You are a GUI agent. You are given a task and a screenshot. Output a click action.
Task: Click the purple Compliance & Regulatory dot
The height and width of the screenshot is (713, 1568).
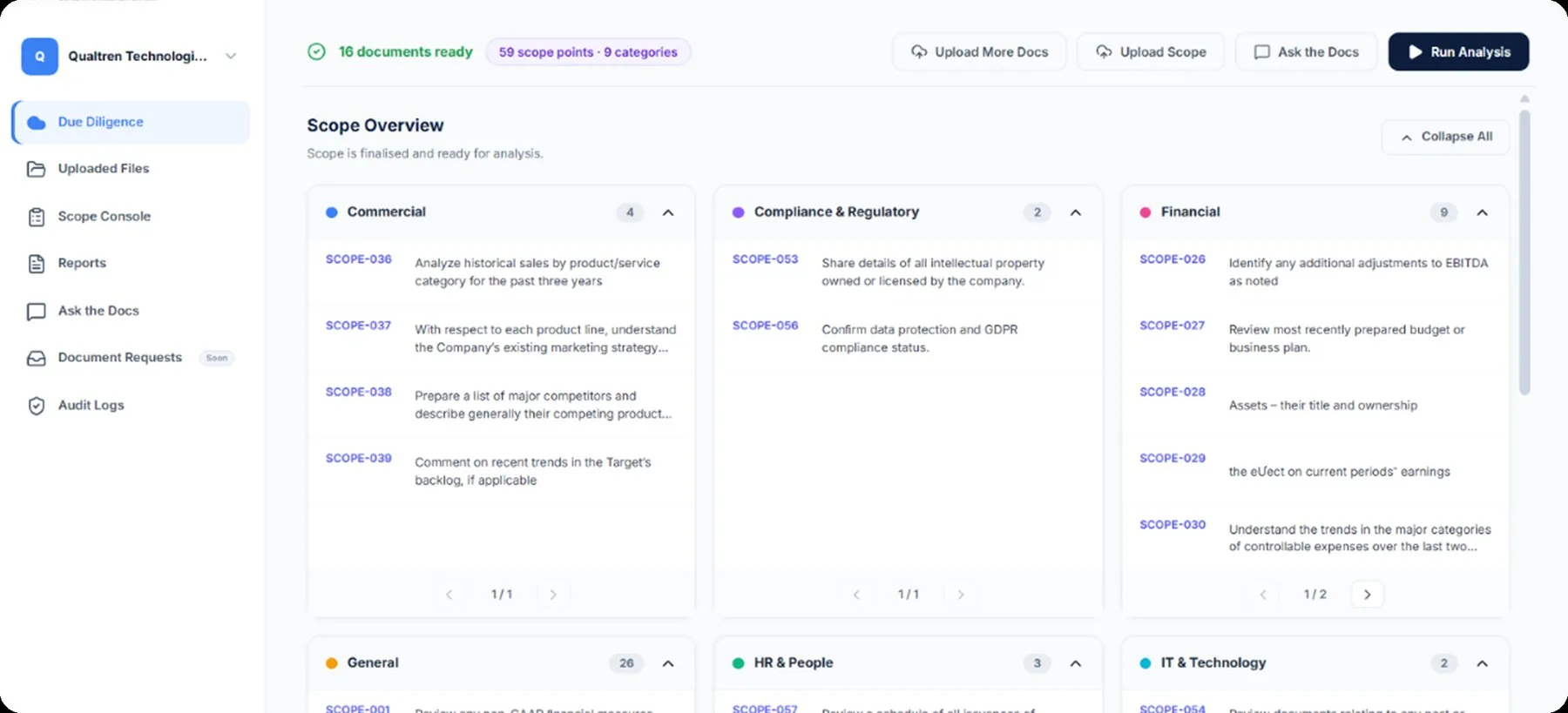click(739, 212)
